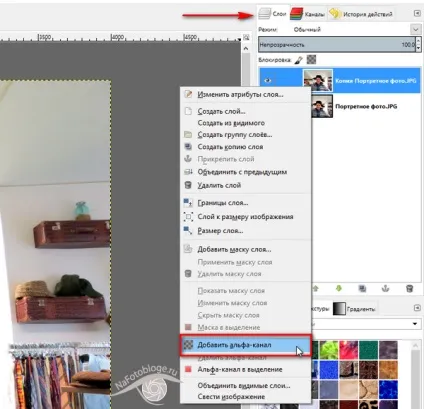
Task: Choose Изменить атрибуты слоя... from the menu
Action: point(245,94)
